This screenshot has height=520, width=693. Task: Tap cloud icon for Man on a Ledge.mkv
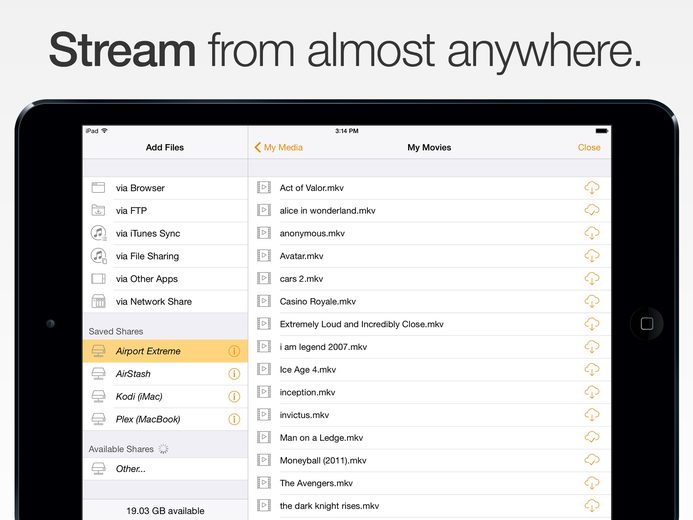[592, 438]
